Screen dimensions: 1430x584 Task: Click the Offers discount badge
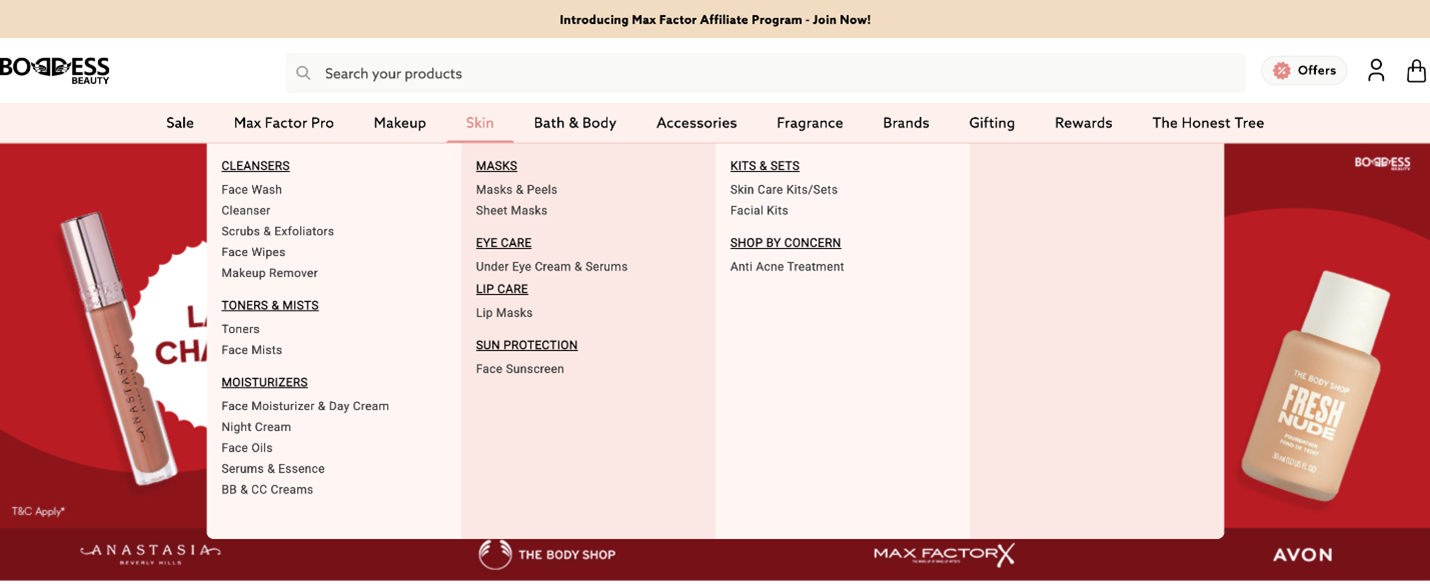pos(1304,70)
